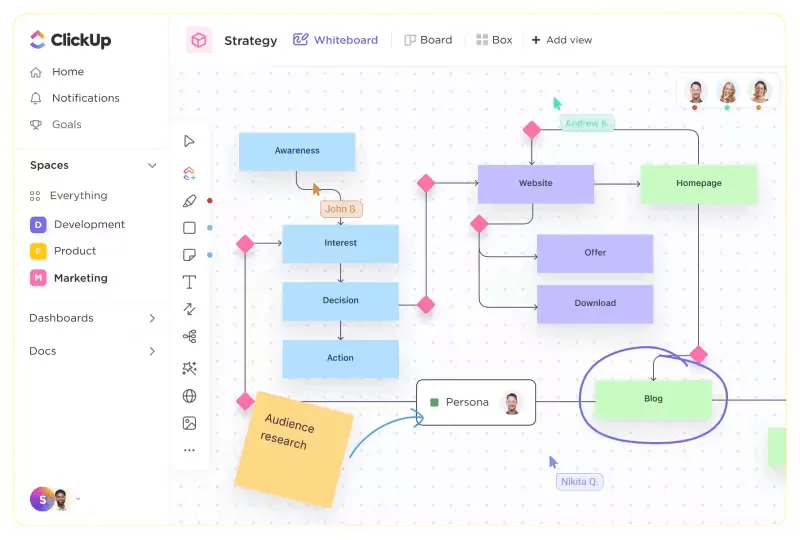Click the collaborator avatar with green dot
The image size is (800, 540).
728,92
